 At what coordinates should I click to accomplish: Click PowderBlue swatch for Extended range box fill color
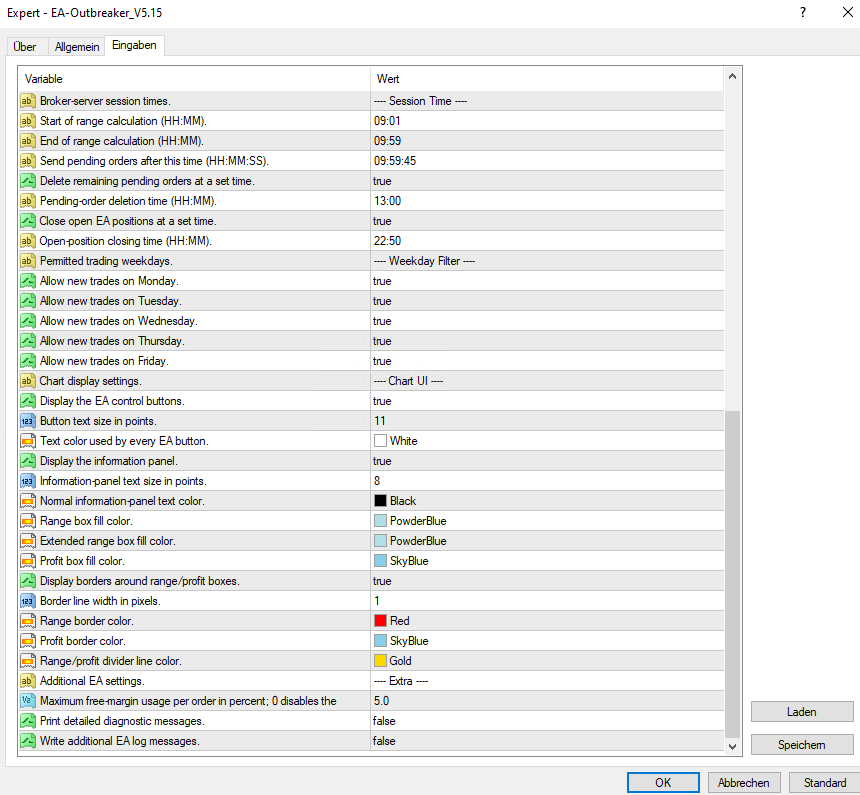click(x=380, y=540)
